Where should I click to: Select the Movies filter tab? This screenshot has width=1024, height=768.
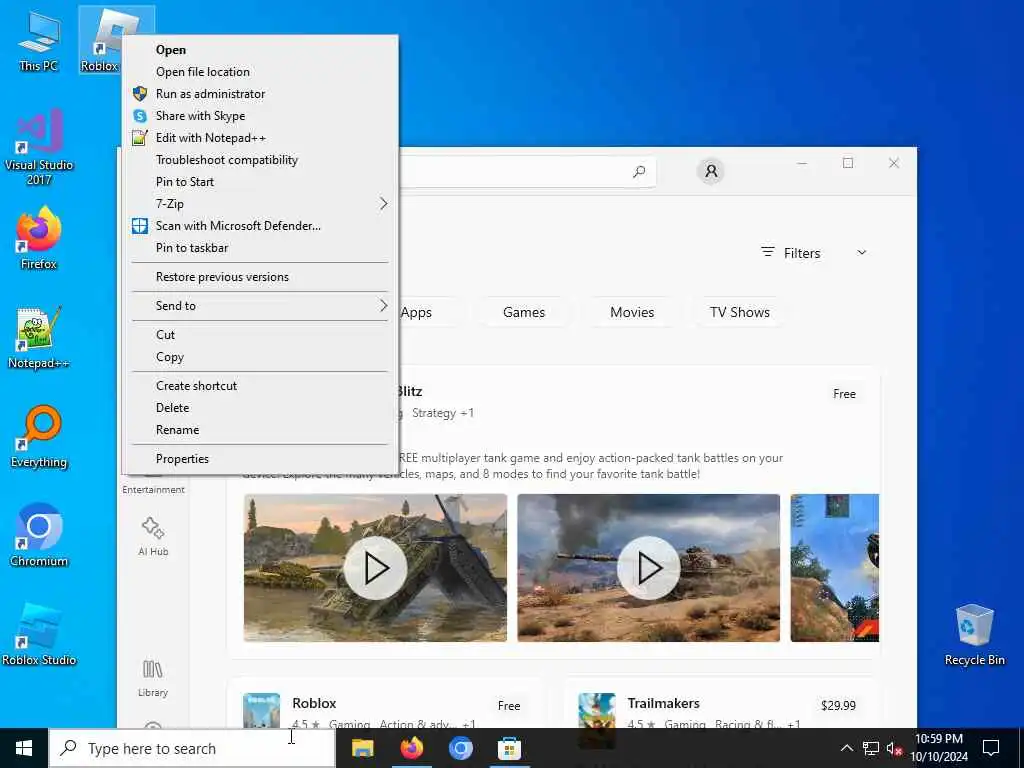(x=632, y=312)
